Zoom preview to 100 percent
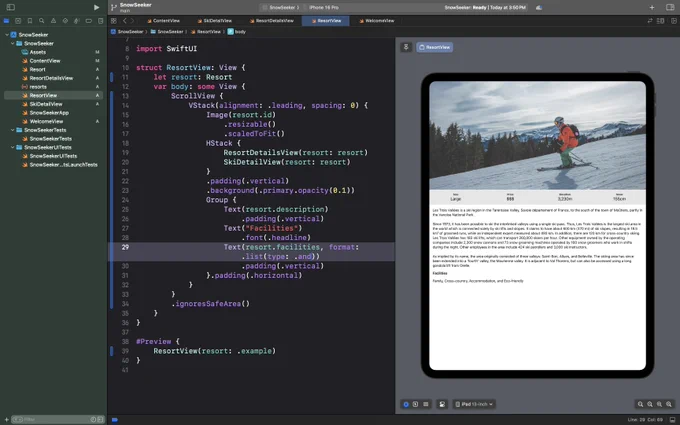This screenshot has width=680, height=425. [x=650, y=404]
